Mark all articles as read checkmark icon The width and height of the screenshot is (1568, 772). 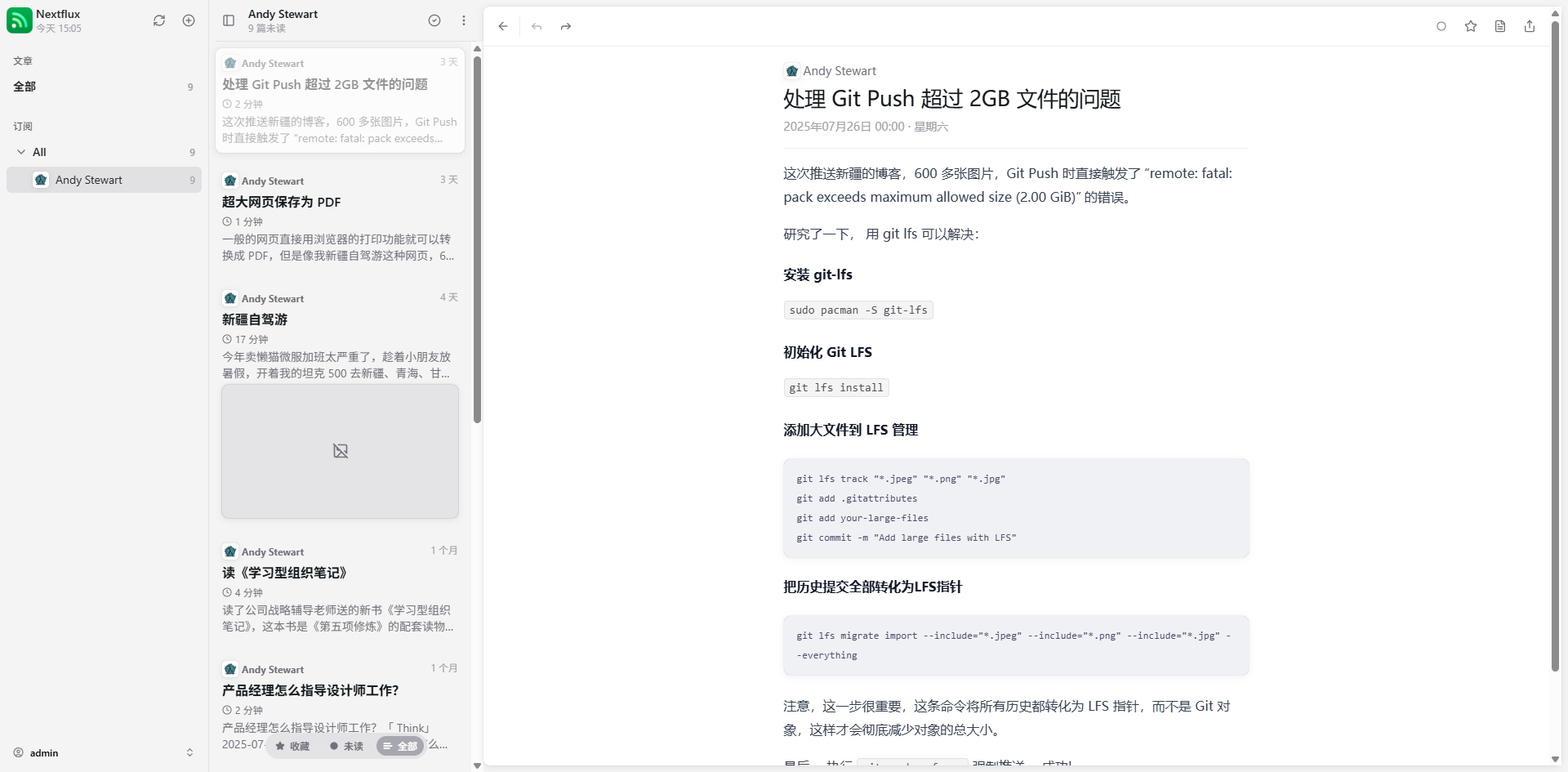434,20
